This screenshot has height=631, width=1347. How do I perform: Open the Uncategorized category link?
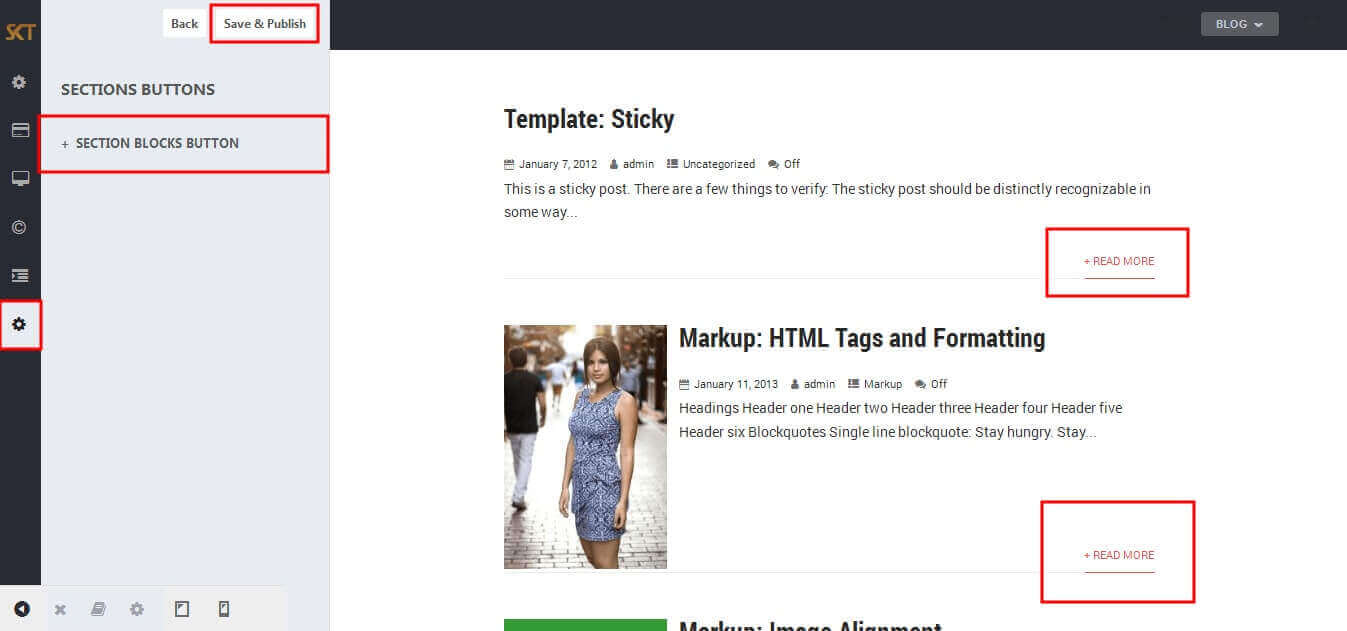[x=719, y=164]
